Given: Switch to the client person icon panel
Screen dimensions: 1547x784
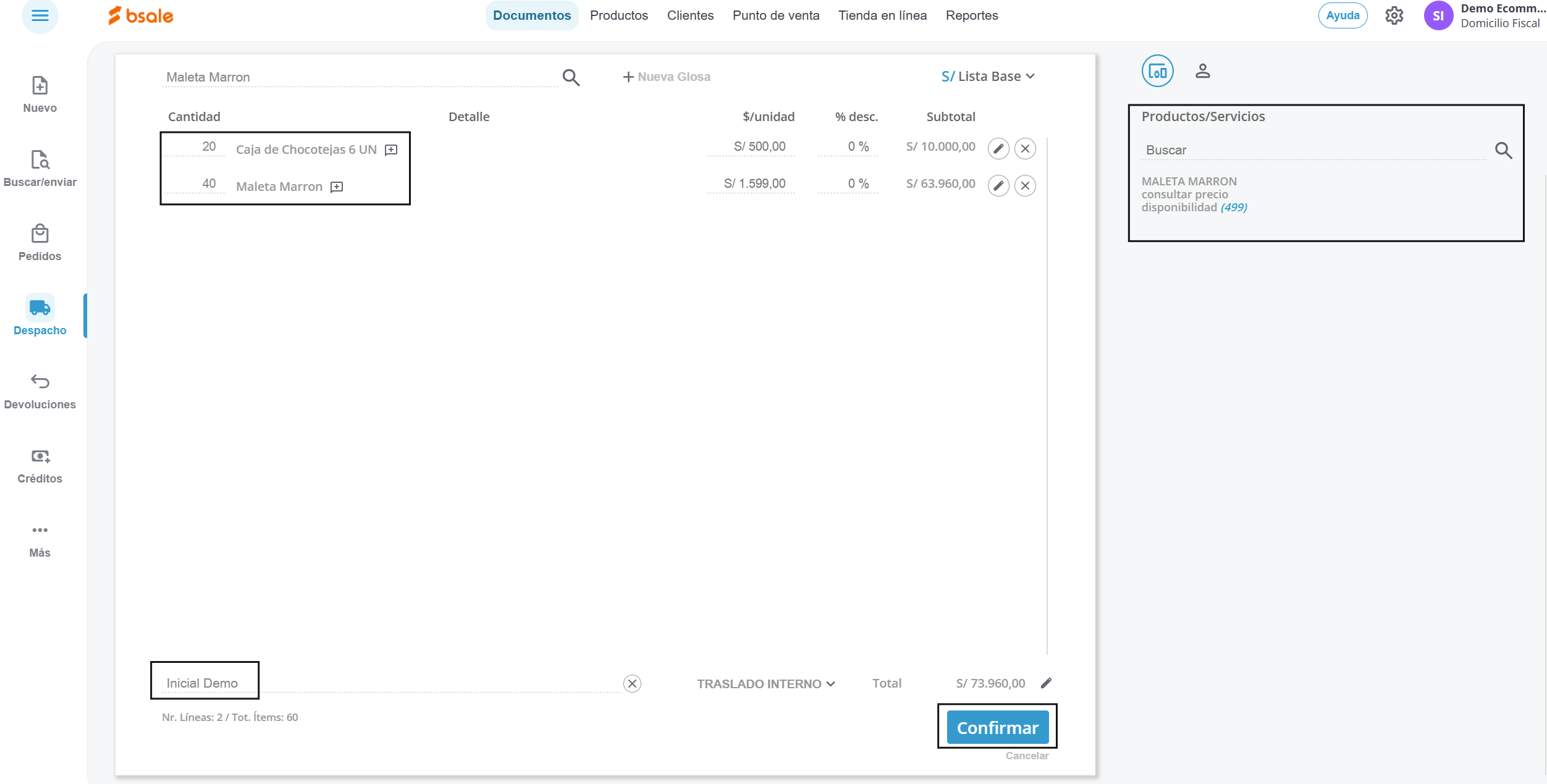Looking at the screenshot, I should click(1202, 71).
